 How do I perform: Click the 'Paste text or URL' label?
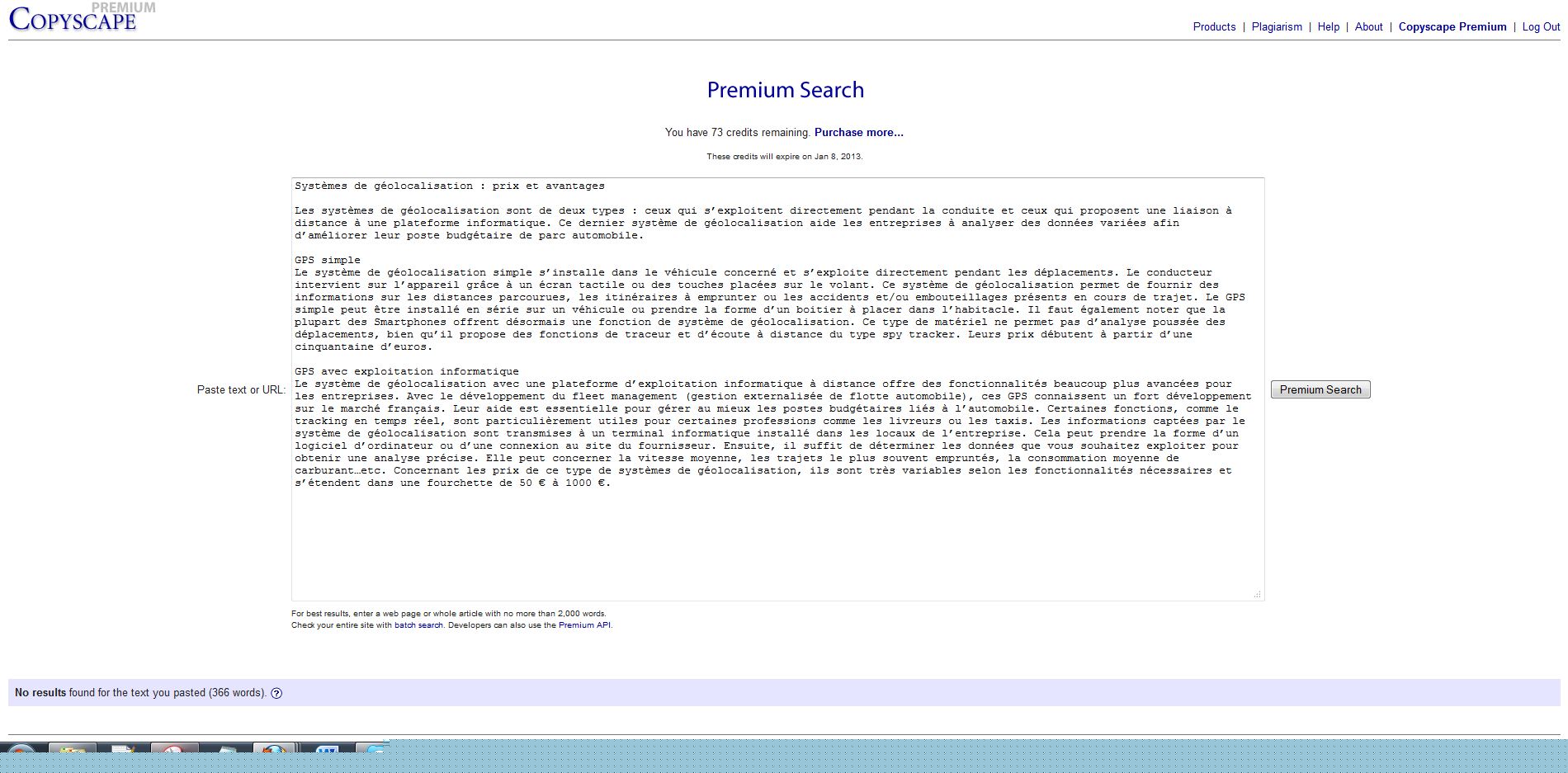point(241,389)
